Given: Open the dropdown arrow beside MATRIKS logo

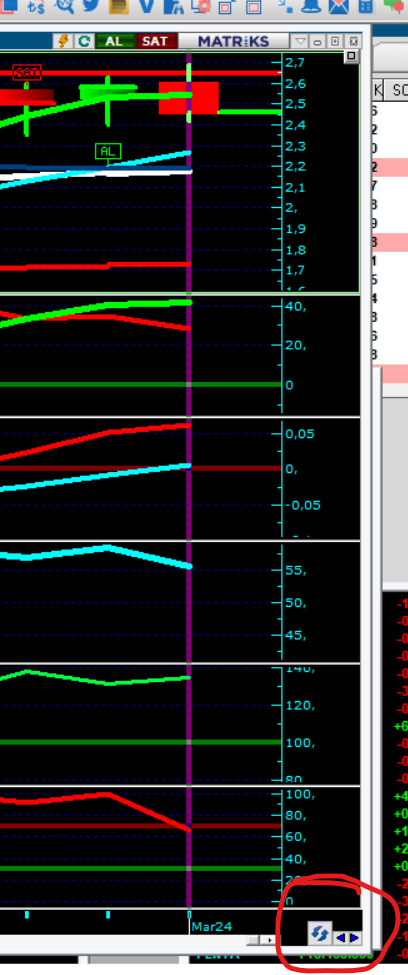Looking at the screenshot, I should [300, 42].
